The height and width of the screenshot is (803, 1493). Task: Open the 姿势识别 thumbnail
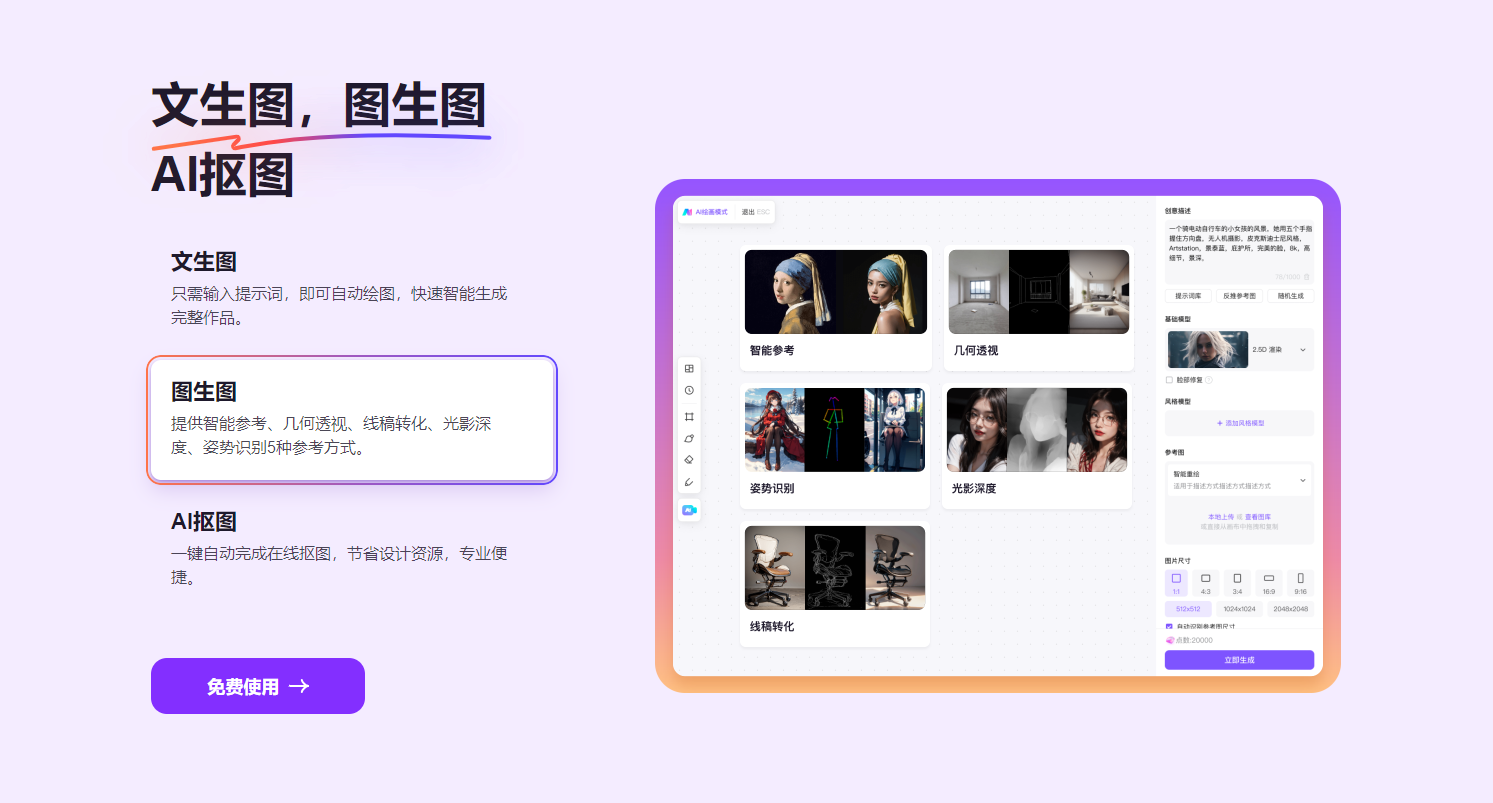(833, 429)
